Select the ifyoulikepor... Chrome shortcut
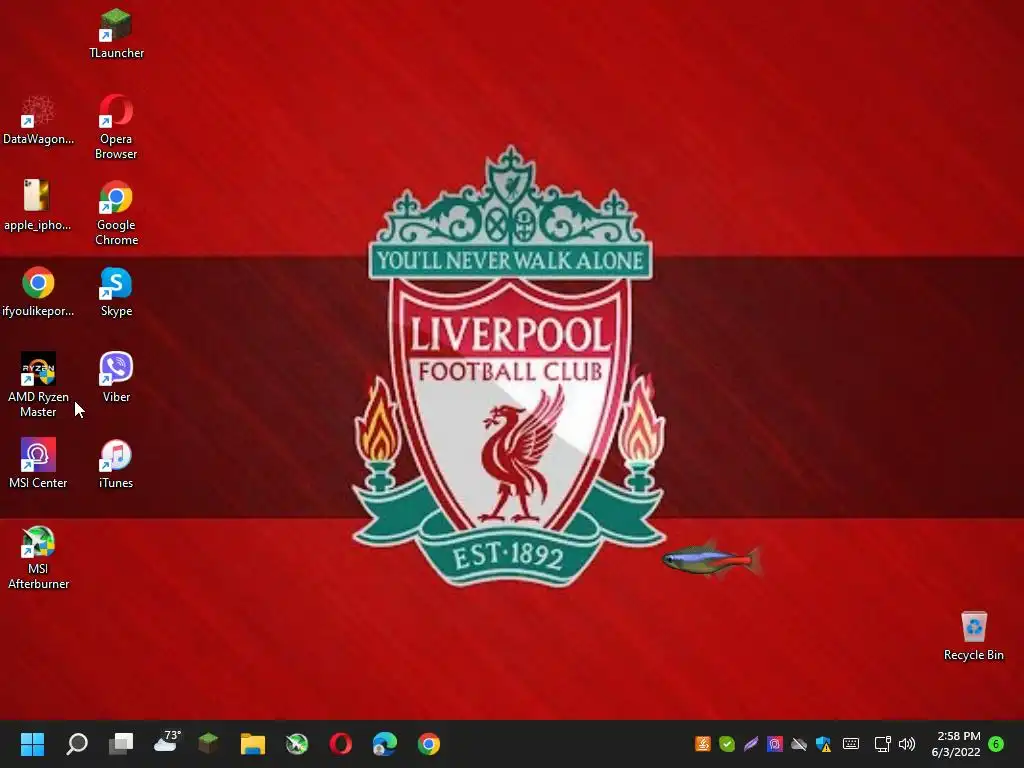Viewport: 1024px width, 768px height. click(38, 292)
